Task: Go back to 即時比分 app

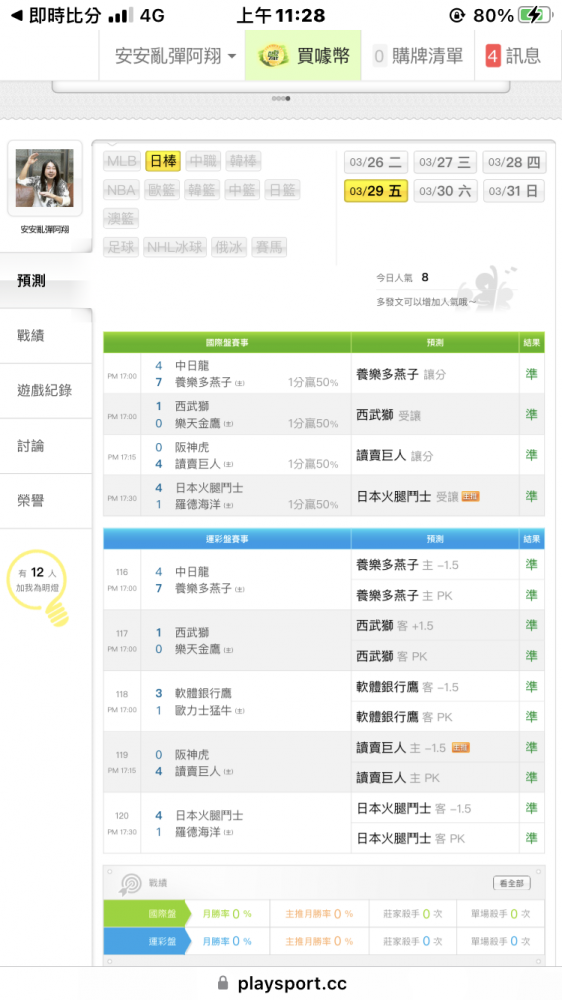Action: coord(55,15)
